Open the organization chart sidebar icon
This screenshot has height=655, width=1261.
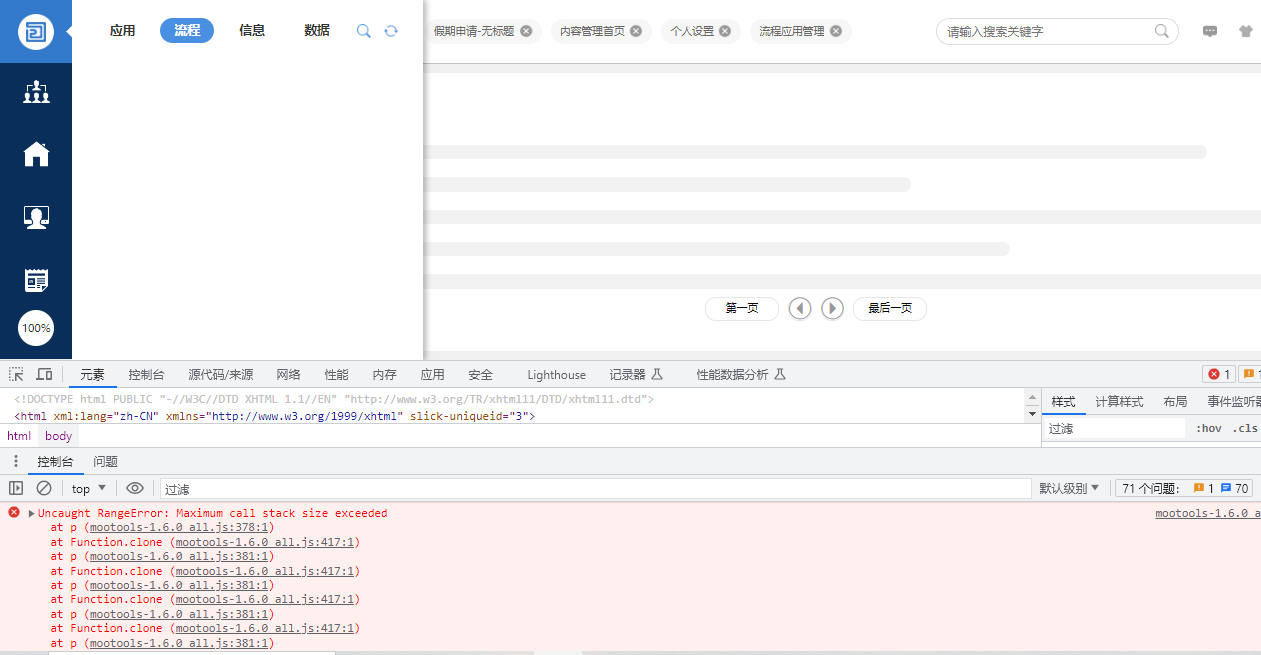click(x=36, y=93)
